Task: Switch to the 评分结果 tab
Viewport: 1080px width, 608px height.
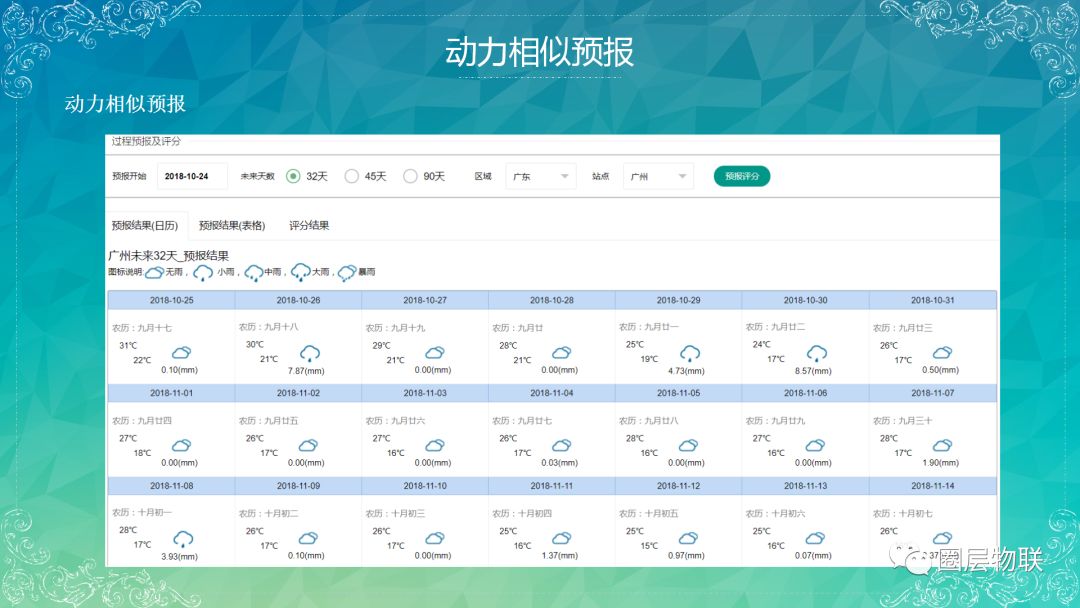Action: pos(309,225)
